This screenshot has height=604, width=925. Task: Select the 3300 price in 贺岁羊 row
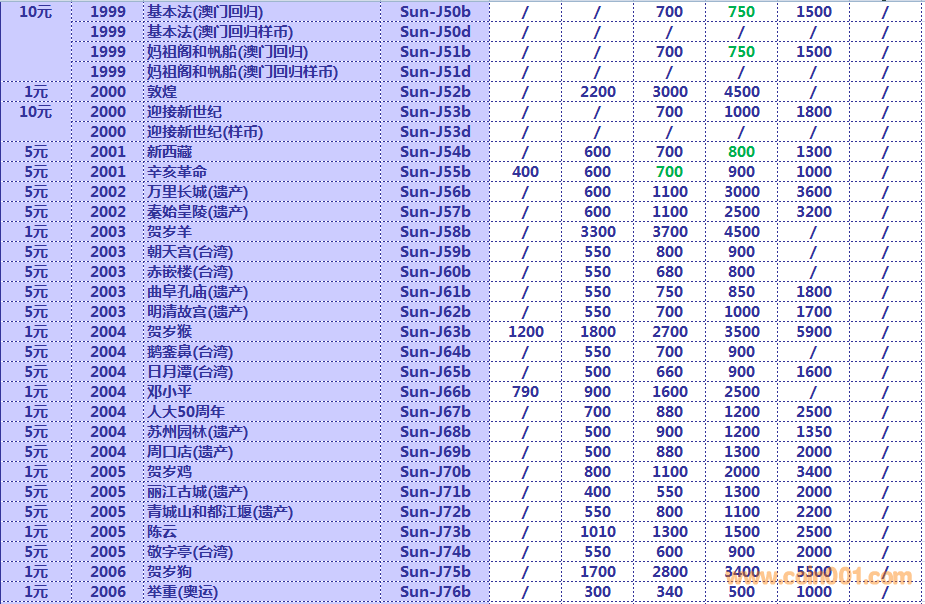[x=597, y=232]
